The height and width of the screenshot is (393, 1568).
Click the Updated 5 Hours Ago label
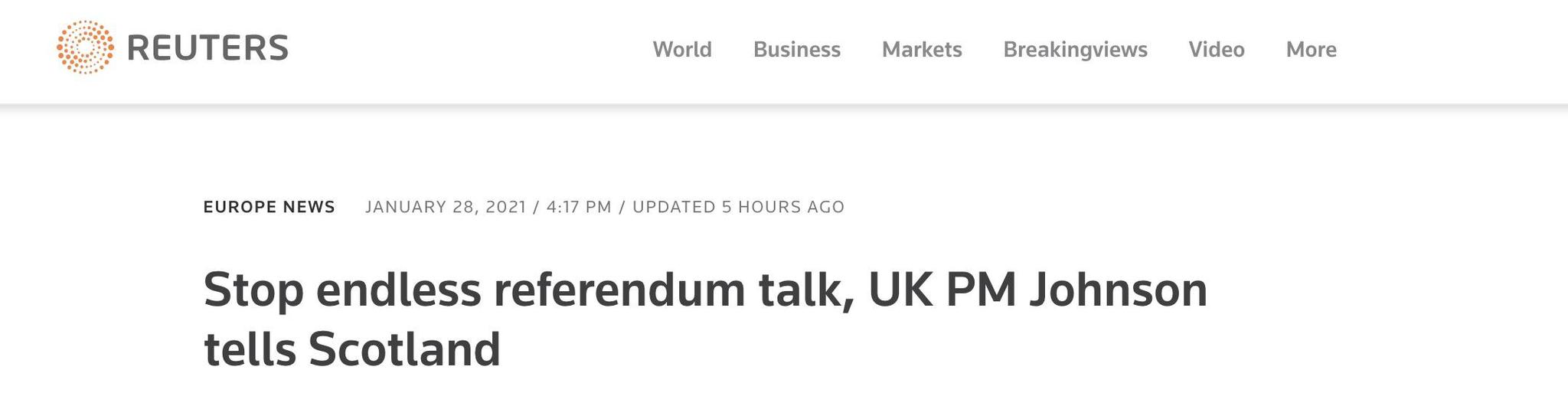738,207
